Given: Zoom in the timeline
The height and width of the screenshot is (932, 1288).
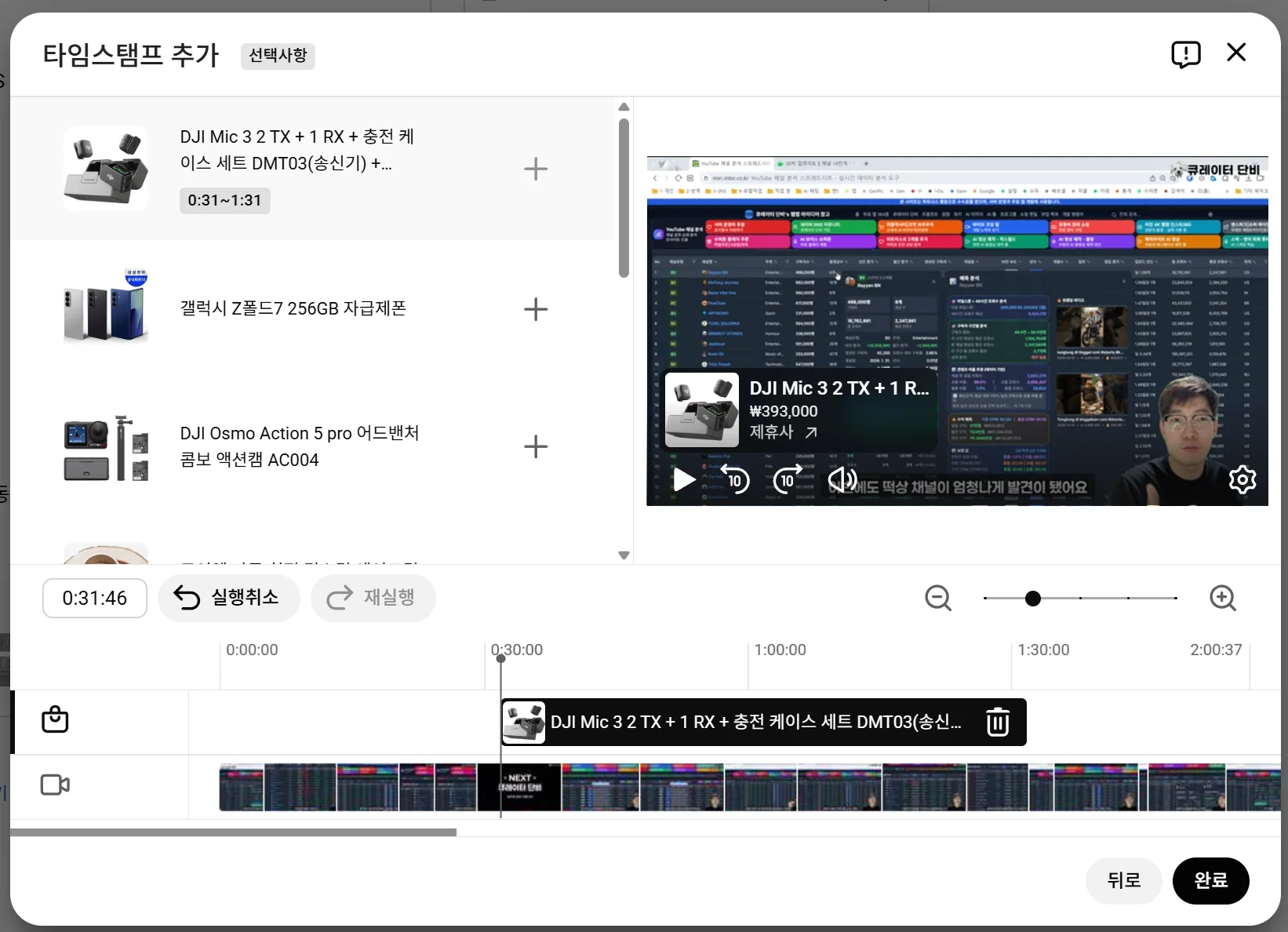Looking at the screenshot, I should (1223, 599).
